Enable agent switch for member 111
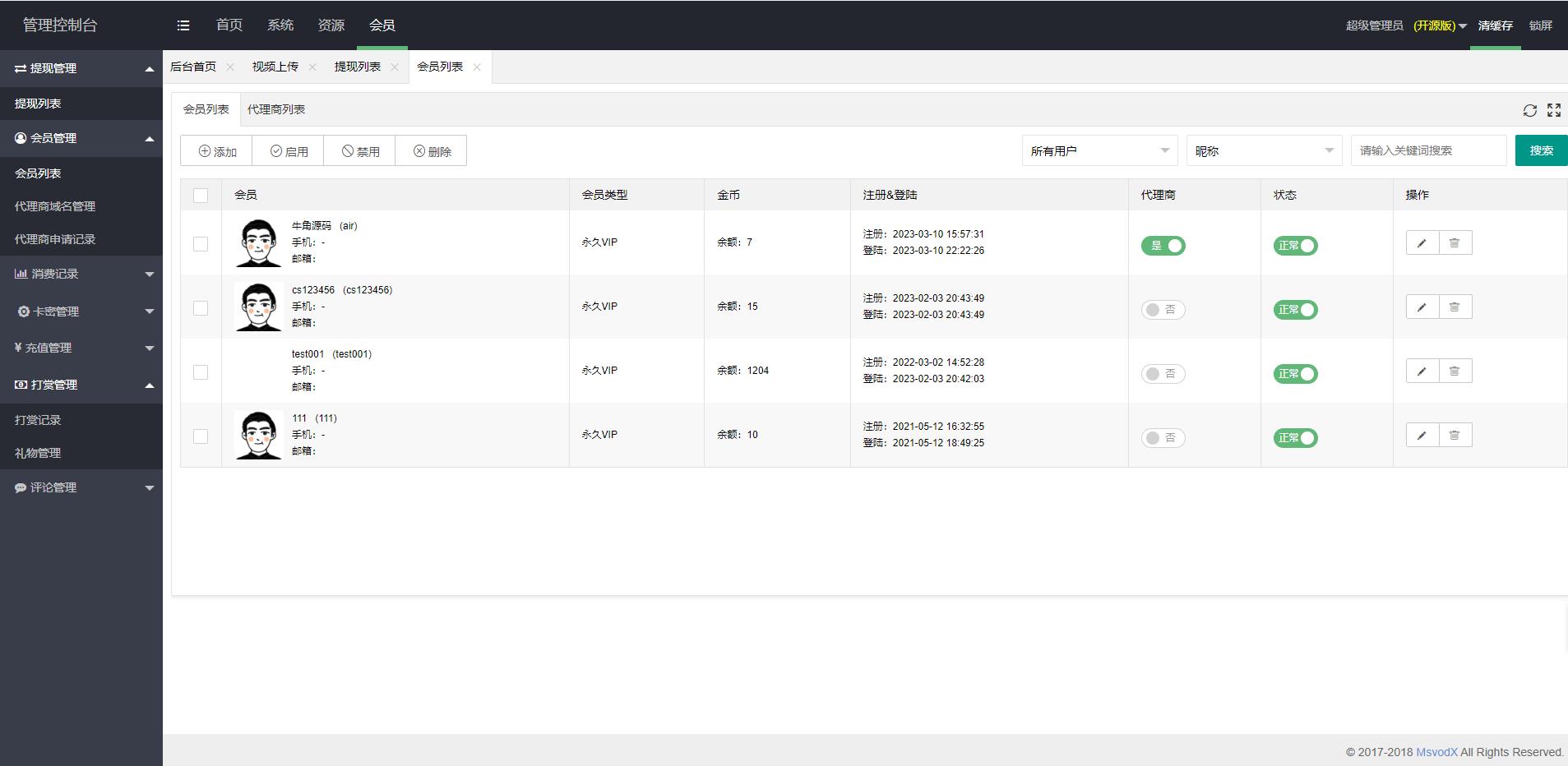This screenshot has width=1568, height=766. click(1163, 438)
